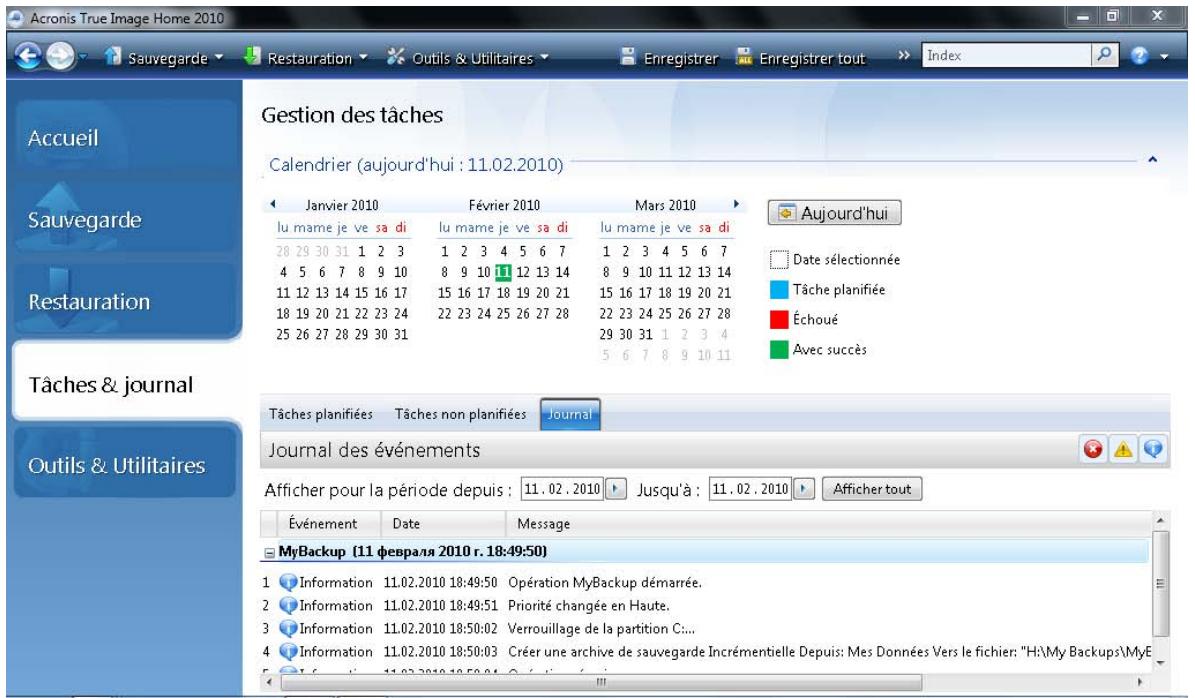Show previous month with left calendar arrow
Screen dimensions: 1195x698
tap(273, 204)
